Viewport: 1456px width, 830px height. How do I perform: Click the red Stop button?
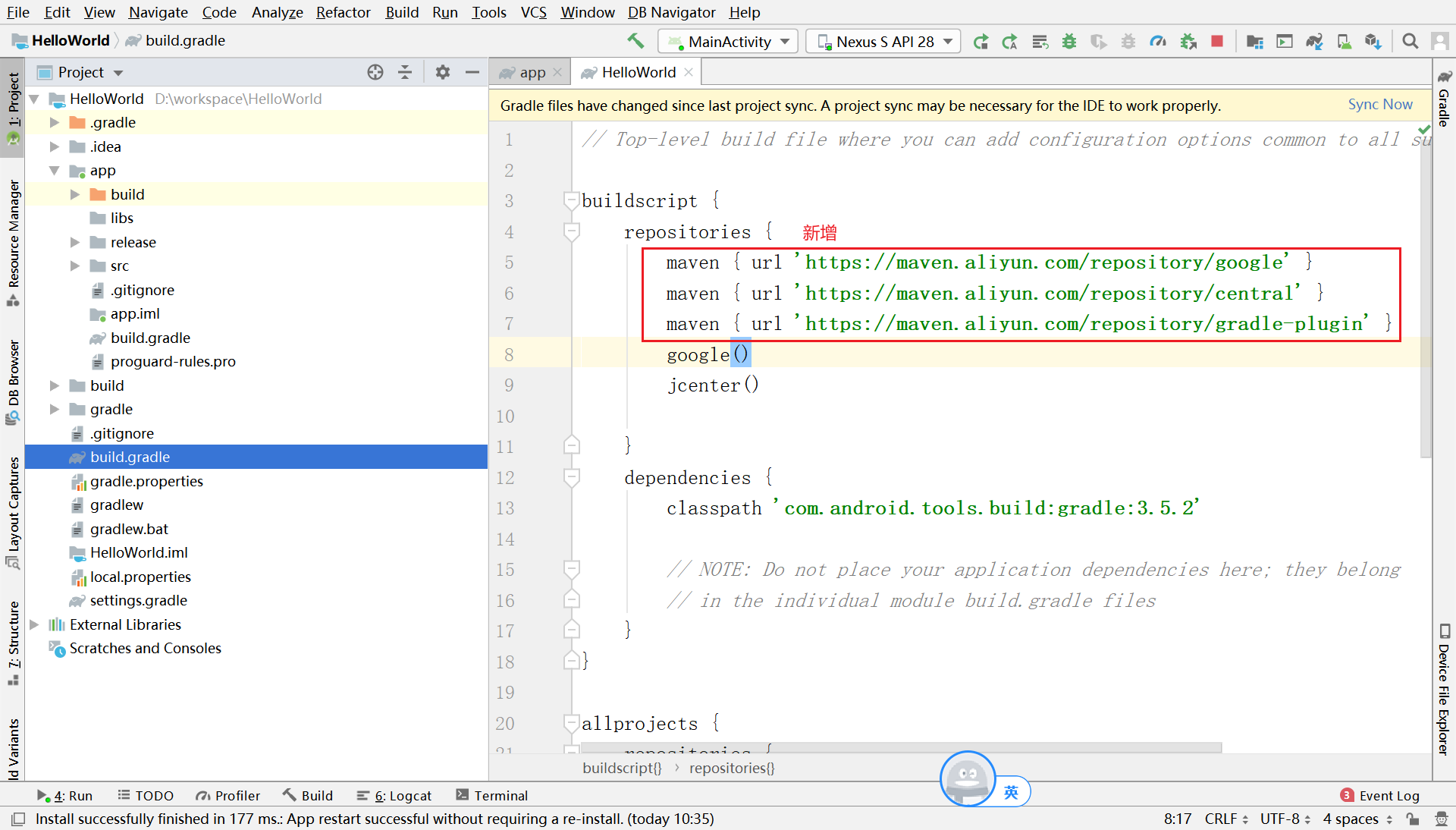(1217, 41)
